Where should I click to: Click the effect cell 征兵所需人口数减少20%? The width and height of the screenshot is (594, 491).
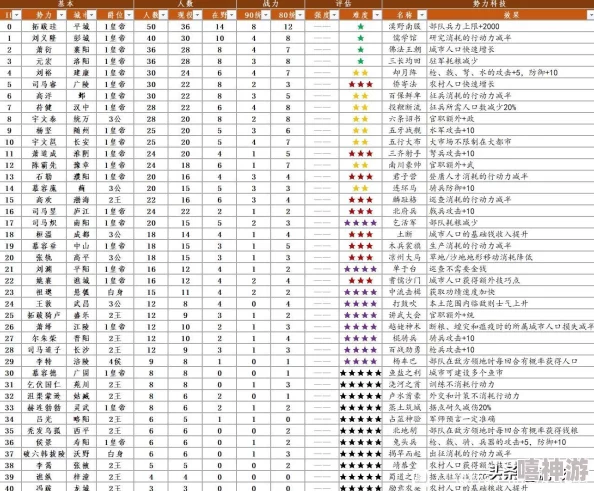(x=511, y=108)
